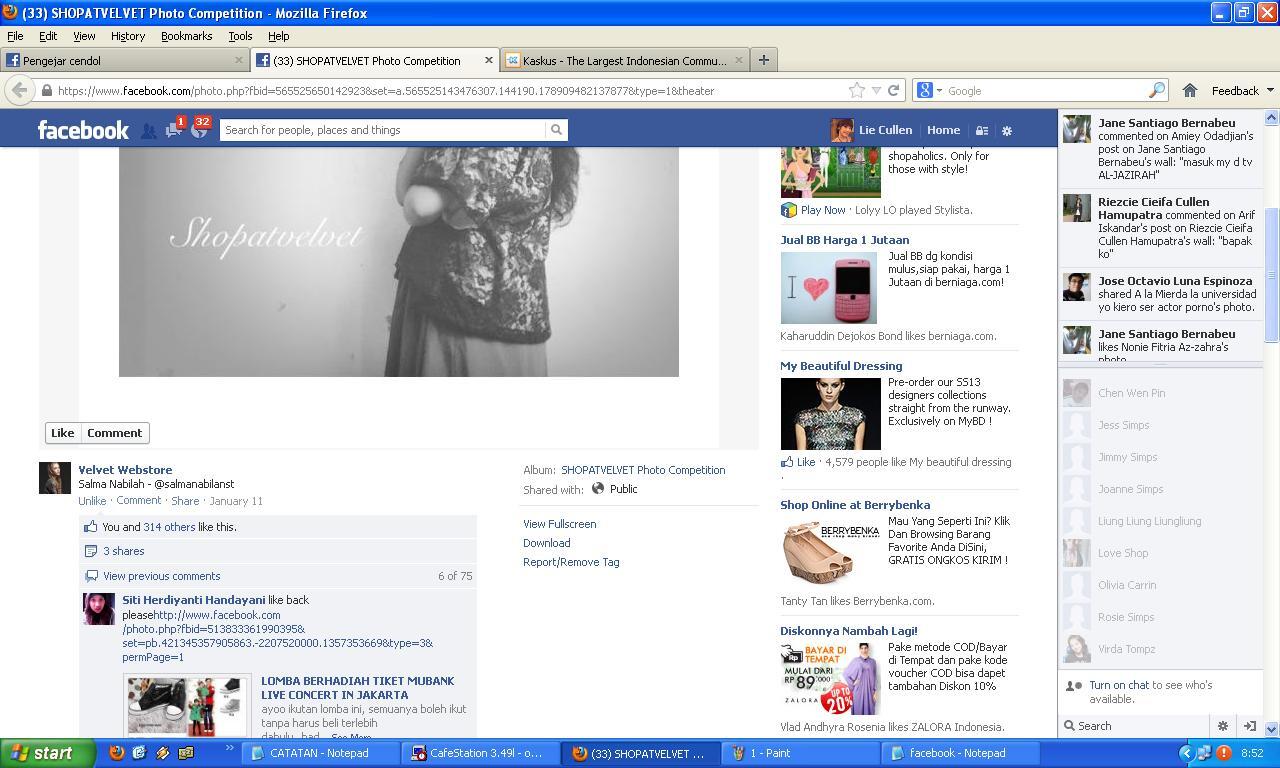This screenshot has width=1280, height=768.
Task: Switch to Kaskus tab
Action: tap(625, 60)
